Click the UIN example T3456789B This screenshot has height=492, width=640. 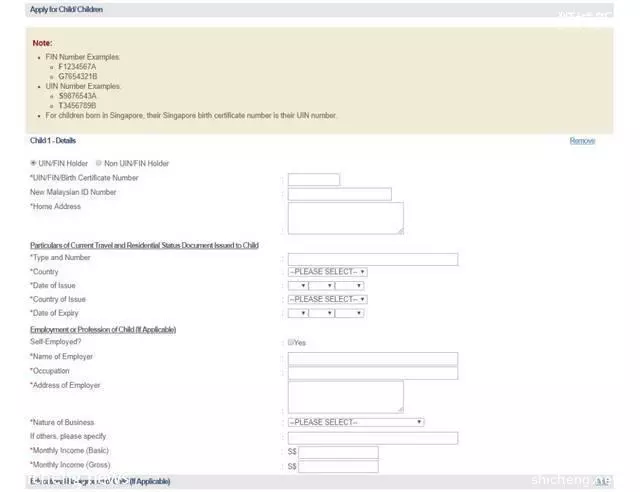(77, 106)
